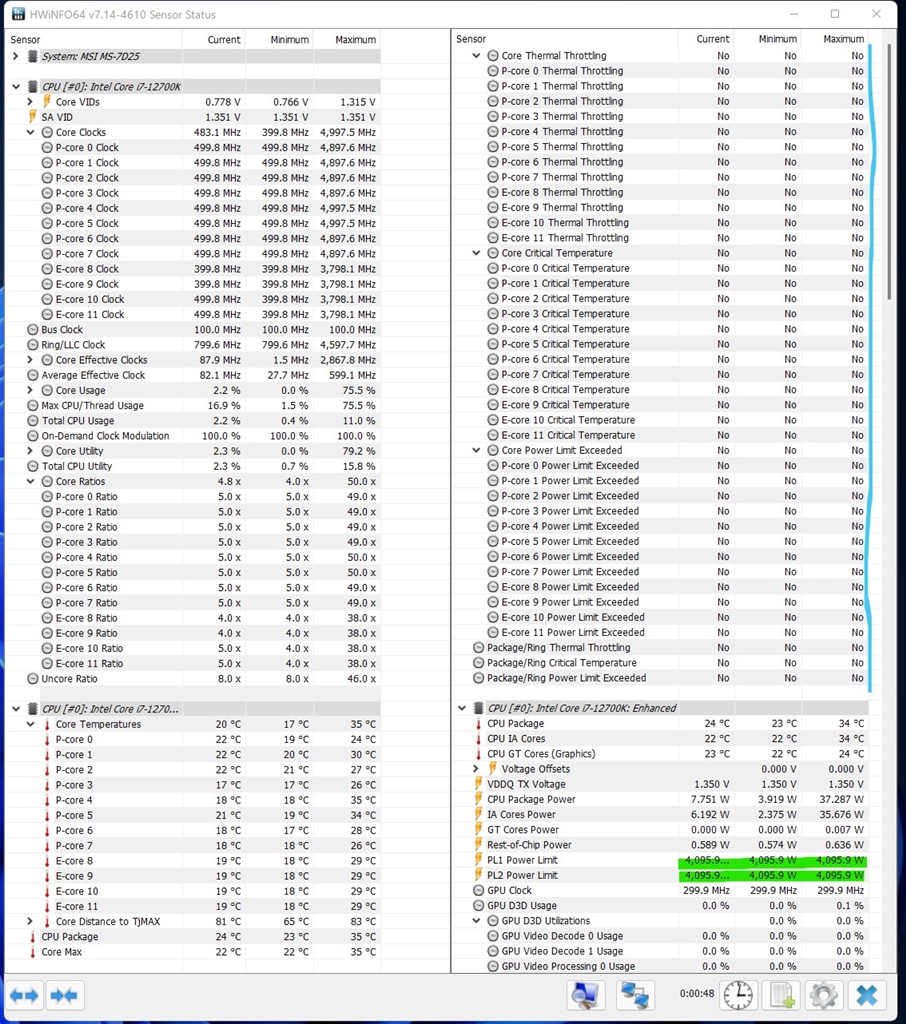Click the left panel Sensor column header
The height and width of the screenshot is (1024, 906).
coord(93,39)
